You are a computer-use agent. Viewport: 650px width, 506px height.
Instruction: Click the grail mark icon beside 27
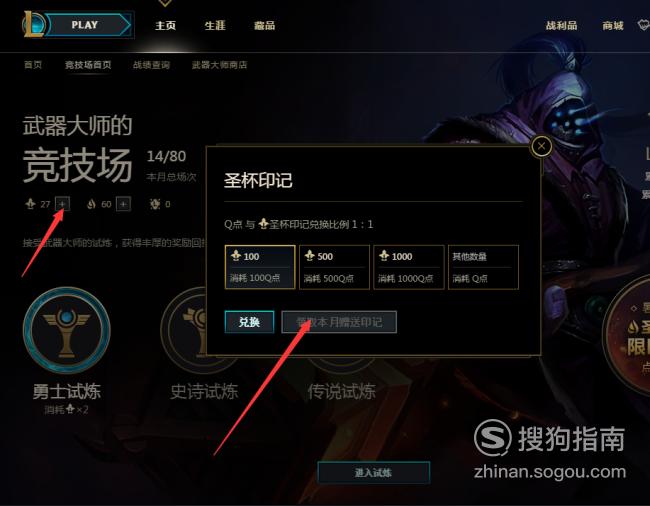pyautogui.click(x=31, y=204)
